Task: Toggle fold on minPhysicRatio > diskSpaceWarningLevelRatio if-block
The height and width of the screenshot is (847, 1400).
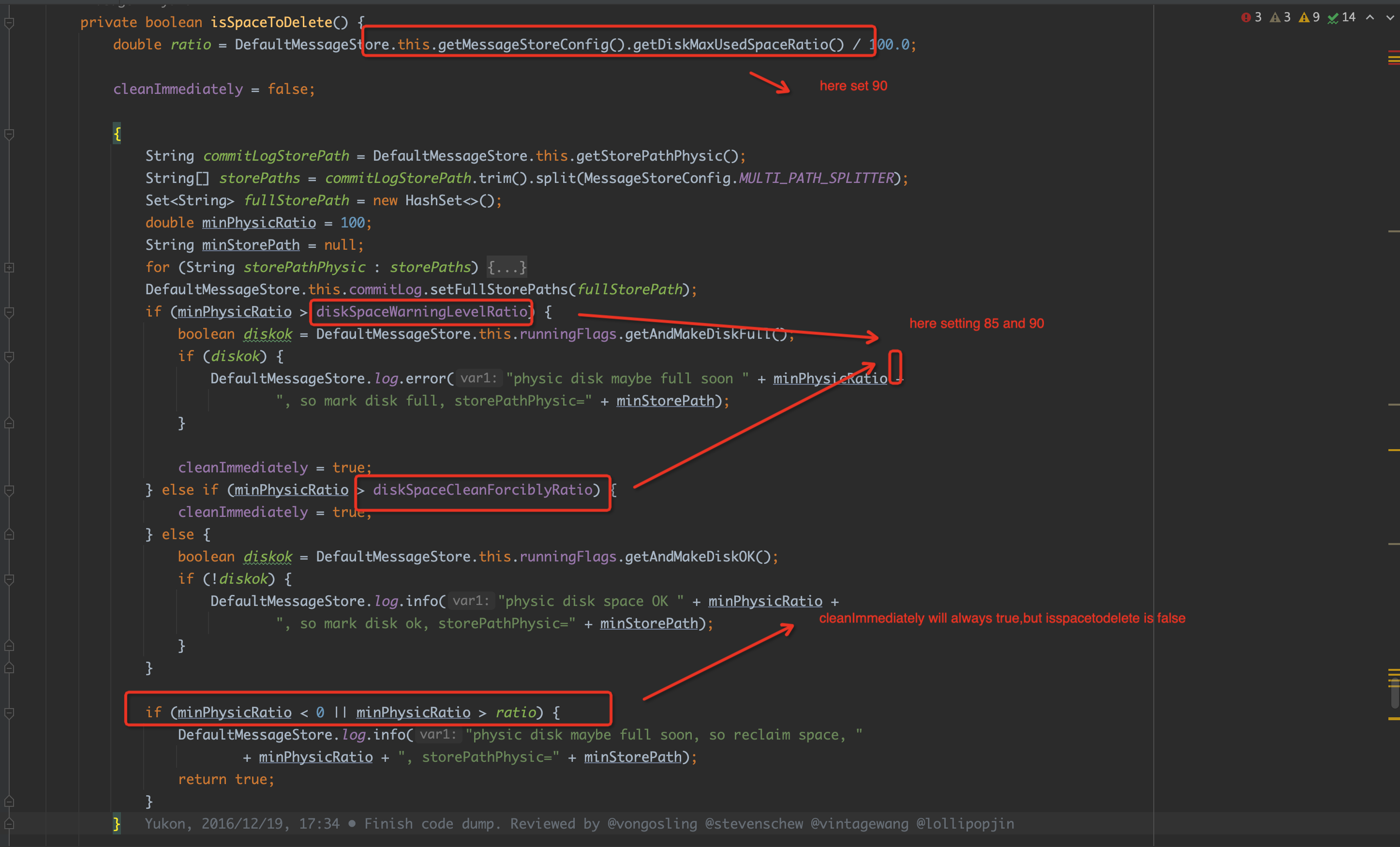Action: coord(9,312)
